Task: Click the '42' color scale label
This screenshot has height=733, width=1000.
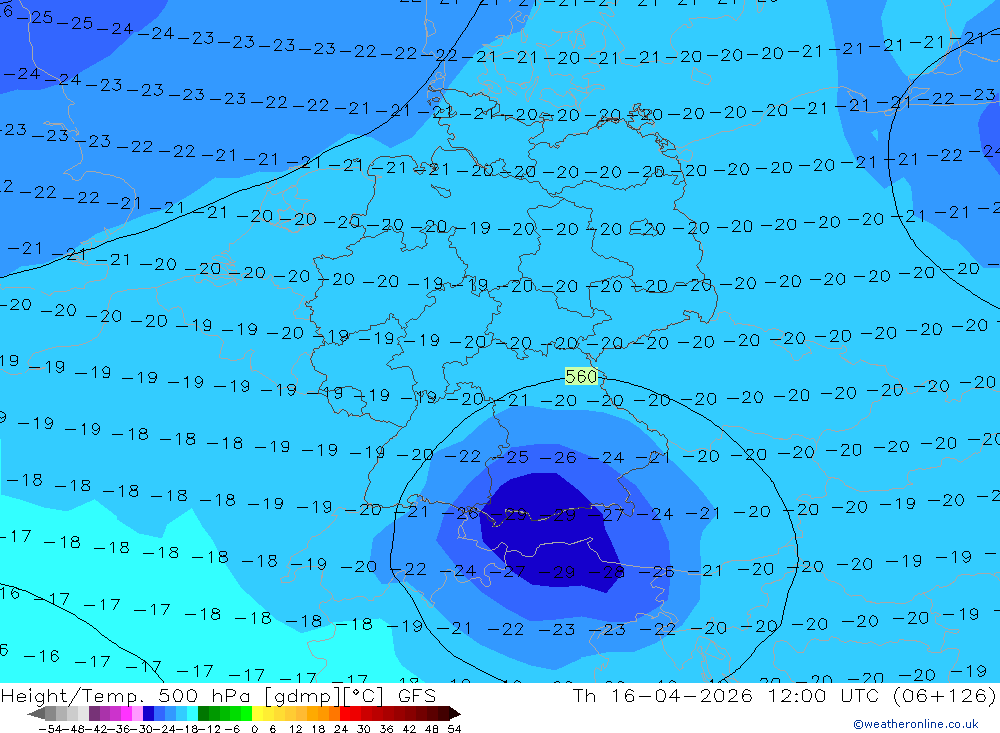Action: (409, 729)
